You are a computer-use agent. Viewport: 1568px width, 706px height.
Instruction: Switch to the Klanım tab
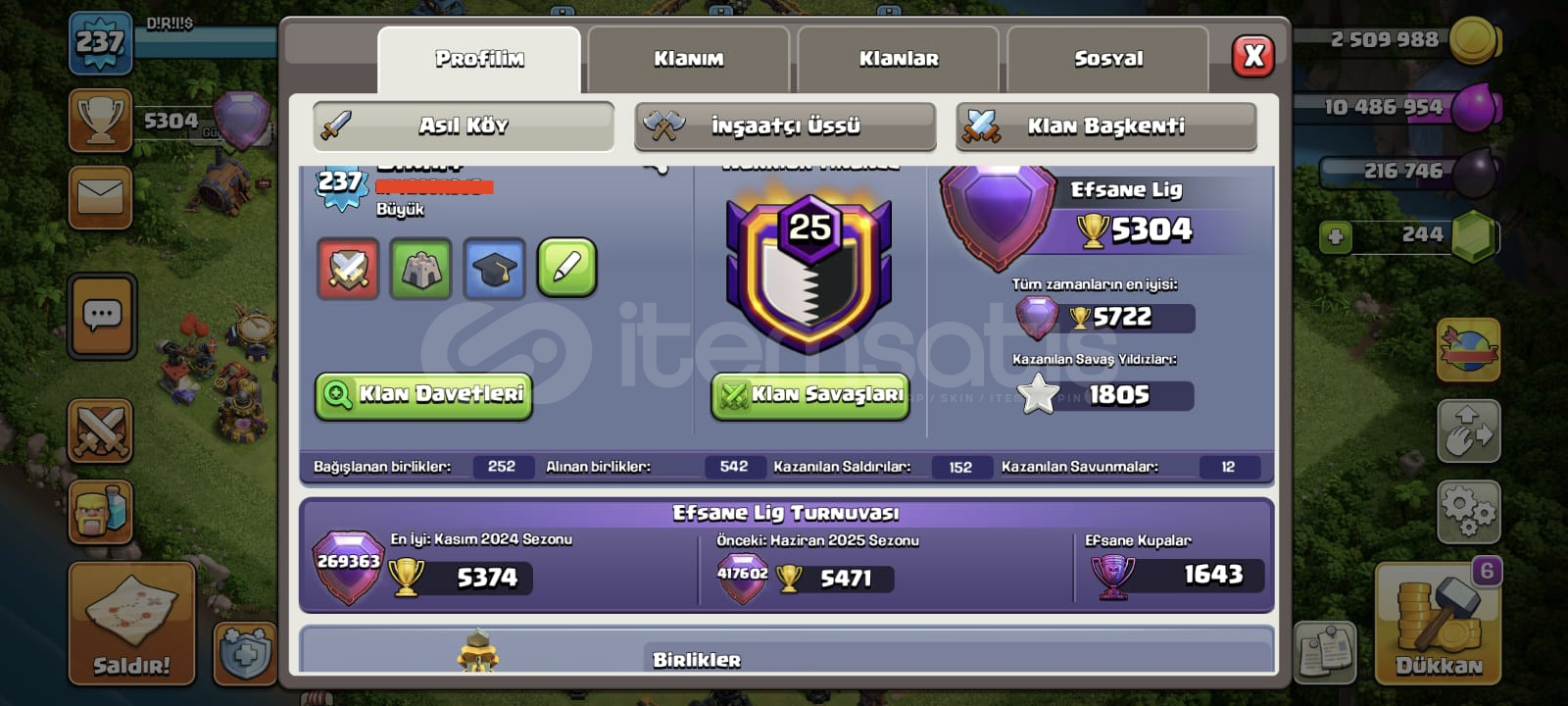[688, 59]
